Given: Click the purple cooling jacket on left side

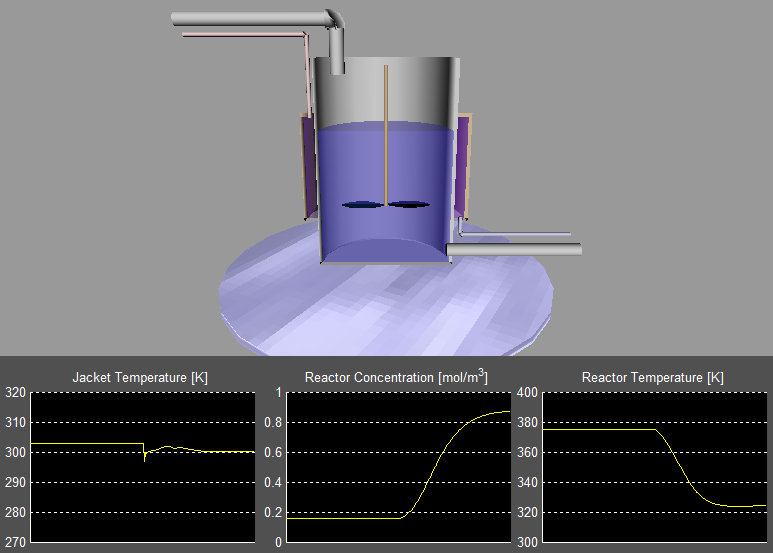Looking at the screenshot, I should point(309,167).
